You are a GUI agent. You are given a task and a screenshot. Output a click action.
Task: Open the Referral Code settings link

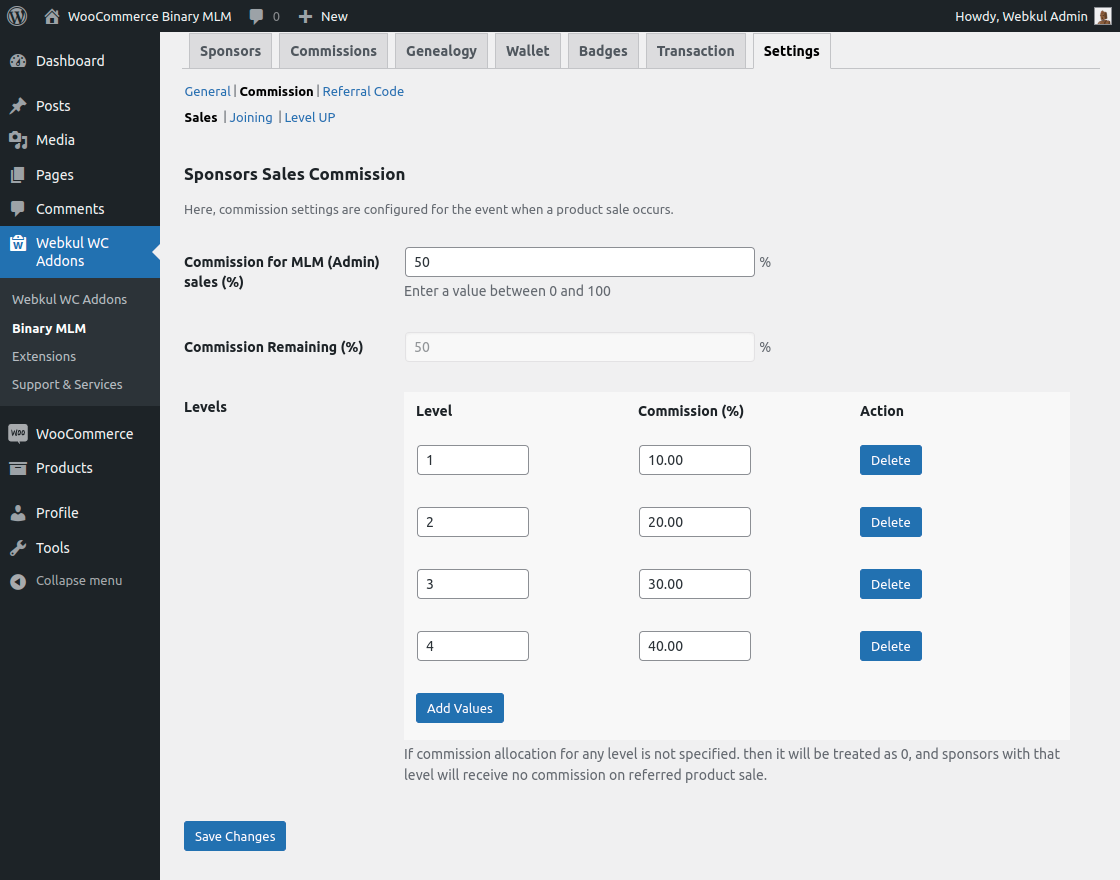pyautogui.click(x=363, y=91)
